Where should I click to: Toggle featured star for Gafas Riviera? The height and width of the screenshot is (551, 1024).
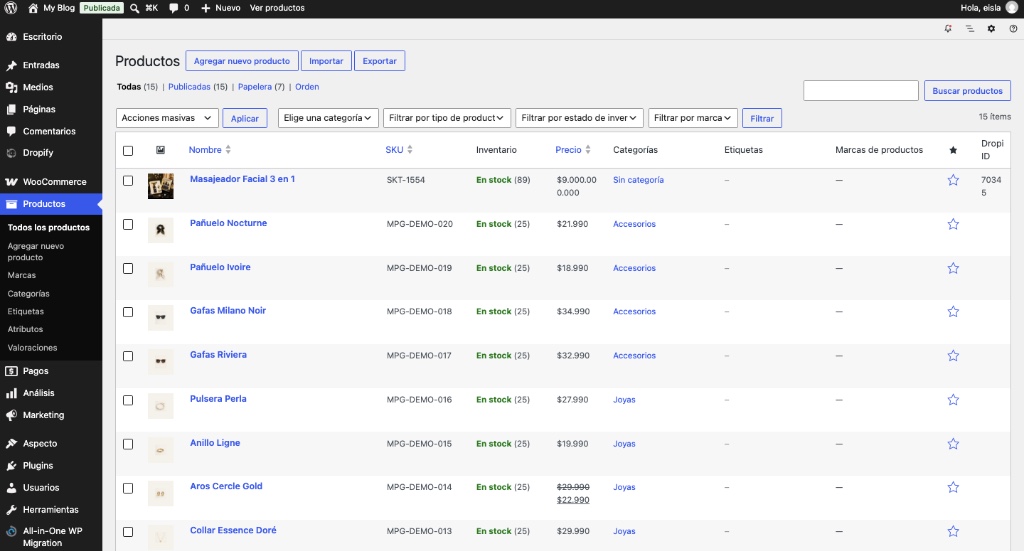[x=953, y=355]
